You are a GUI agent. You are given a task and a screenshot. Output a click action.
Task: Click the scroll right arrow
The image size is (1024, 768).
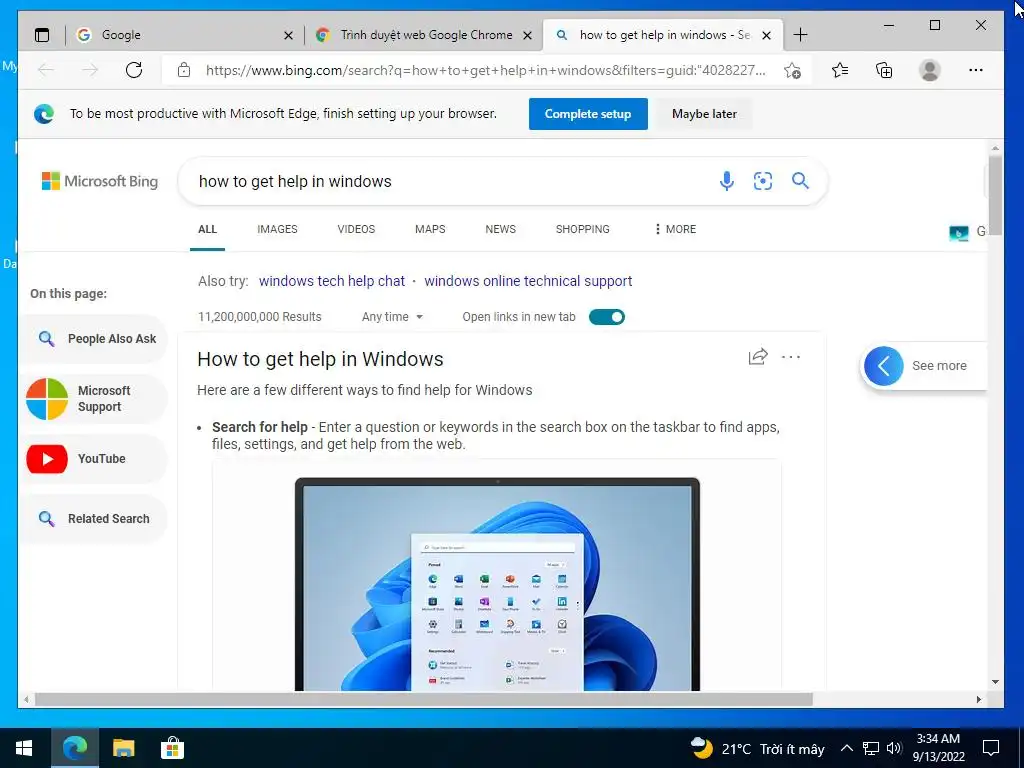click(978, 699)
